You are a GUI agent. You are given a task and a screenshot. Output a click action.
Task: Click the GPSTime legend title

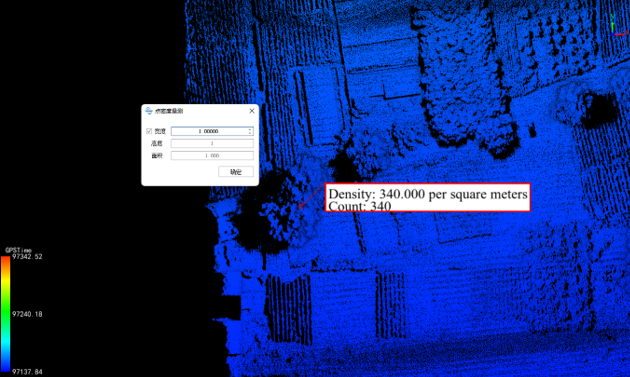18,250
